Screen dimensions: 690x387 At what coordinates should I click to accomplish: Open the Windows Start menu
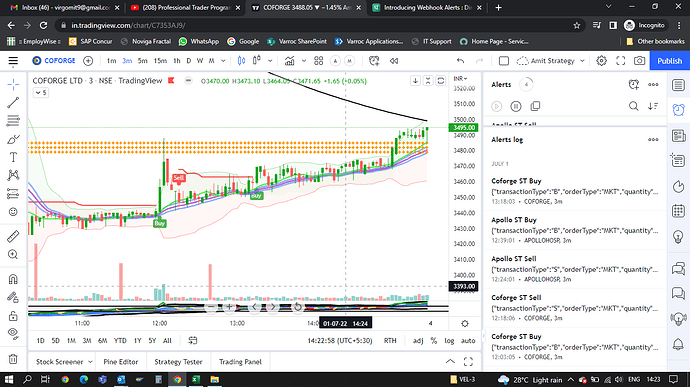pos(8,379)
